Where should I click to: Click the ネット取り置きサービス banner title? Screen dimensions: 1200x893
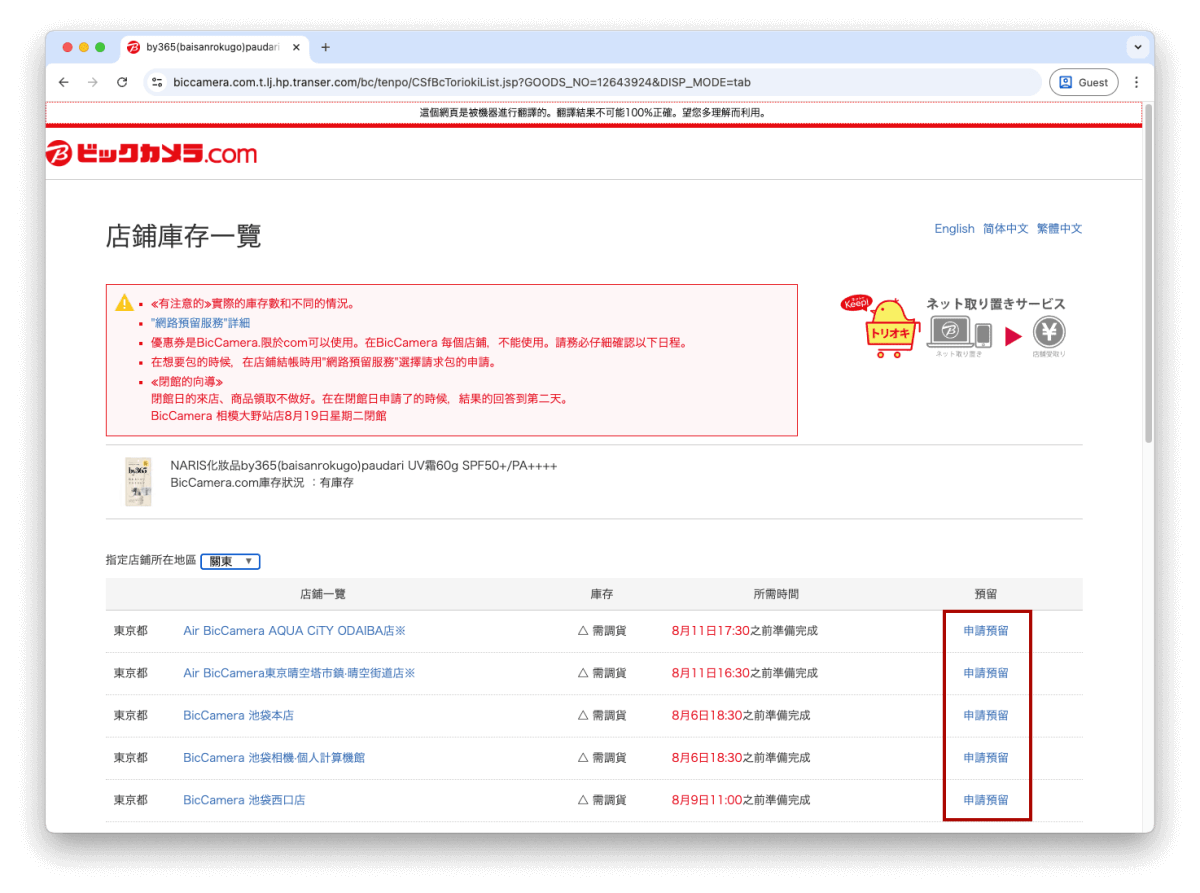[x=996, y=304]
